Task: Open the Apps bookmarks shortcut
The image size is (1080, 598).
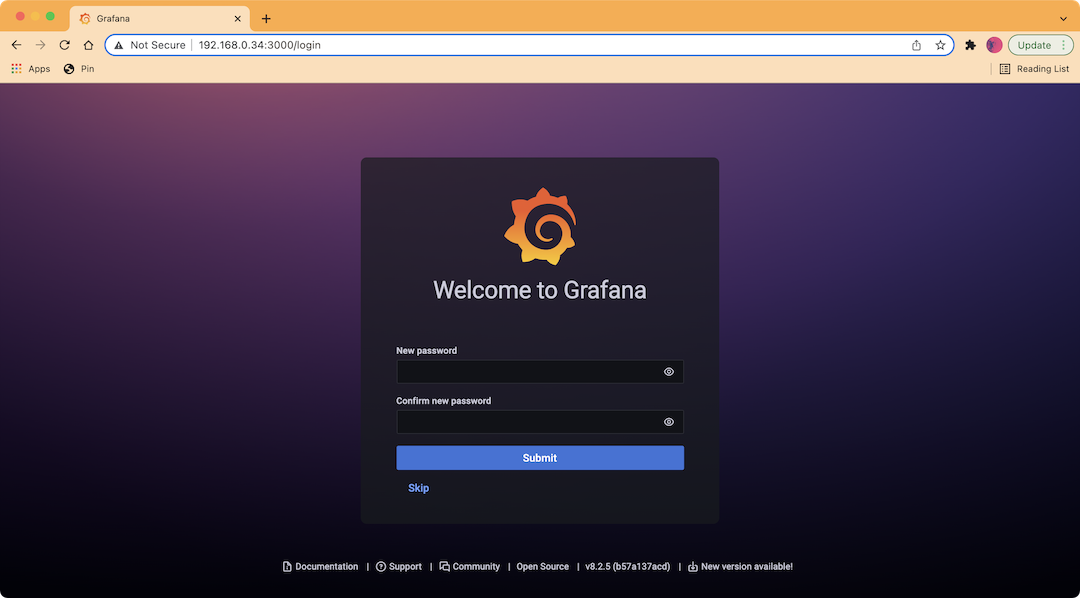Action: 31,69
